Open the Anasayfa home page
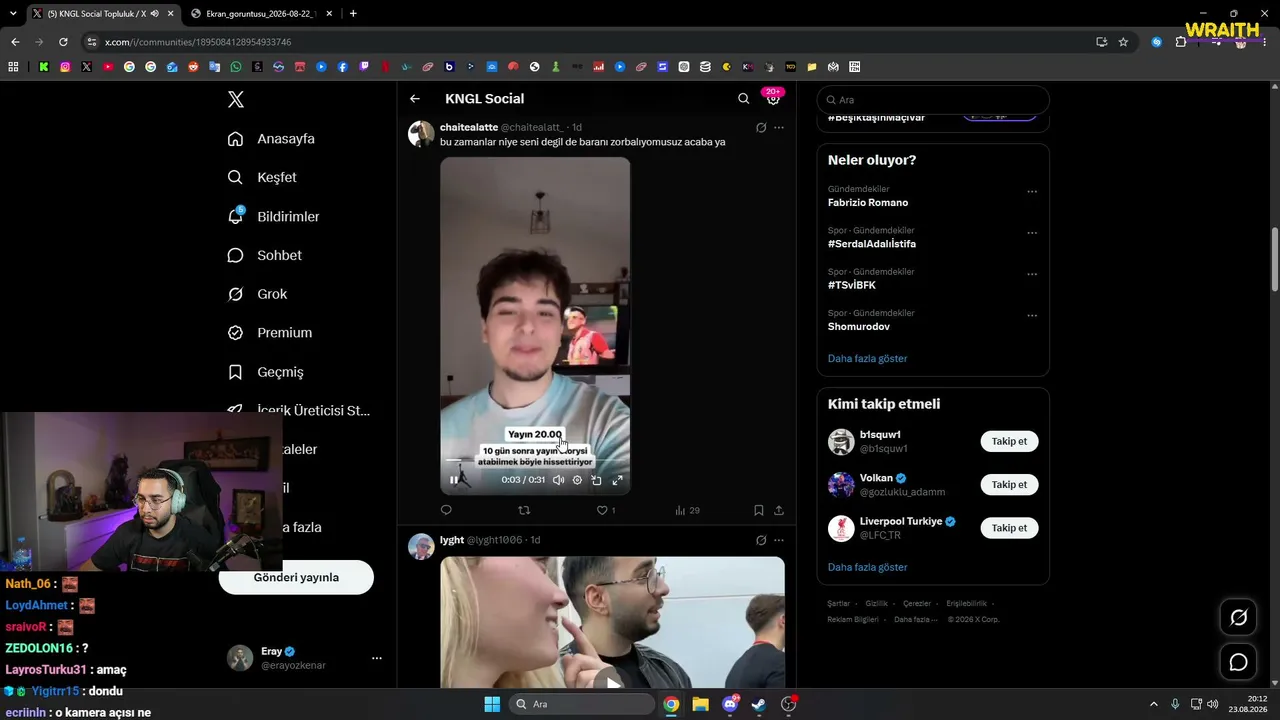This screenshot has height=720, width=1280. pos(271,139)
